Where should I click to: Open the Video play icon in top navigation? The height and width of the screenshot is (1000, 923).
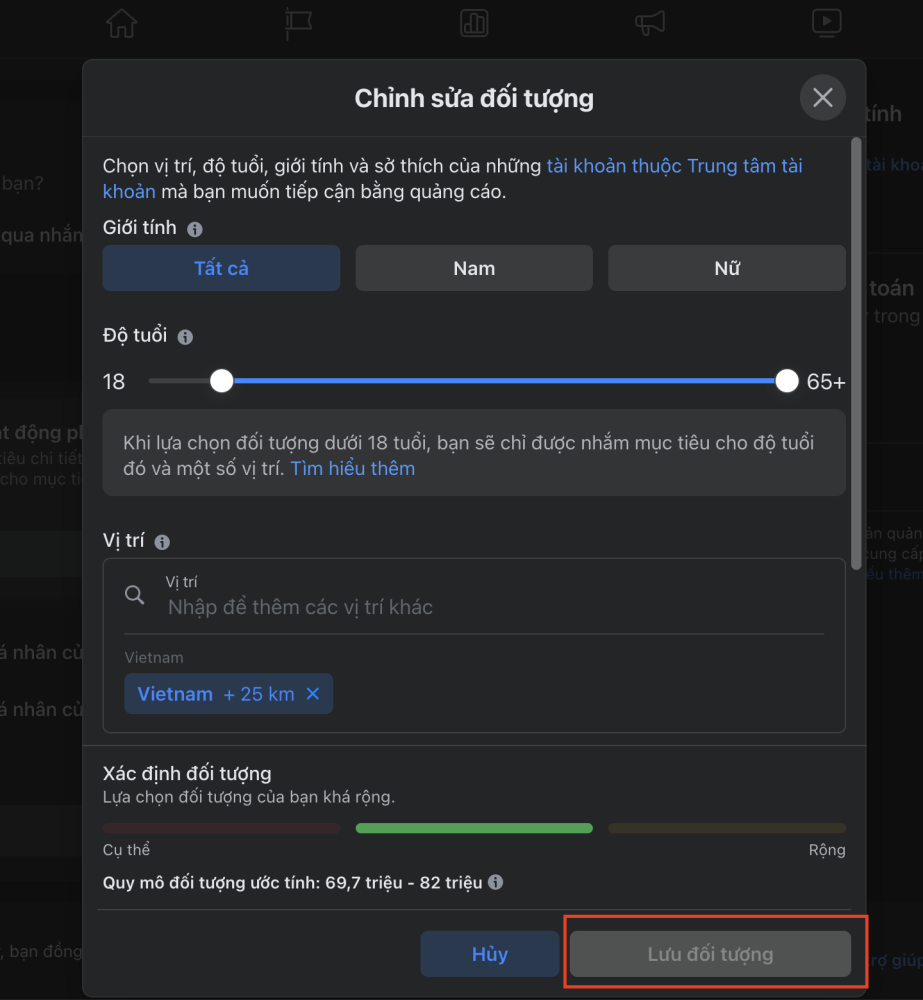826,23
